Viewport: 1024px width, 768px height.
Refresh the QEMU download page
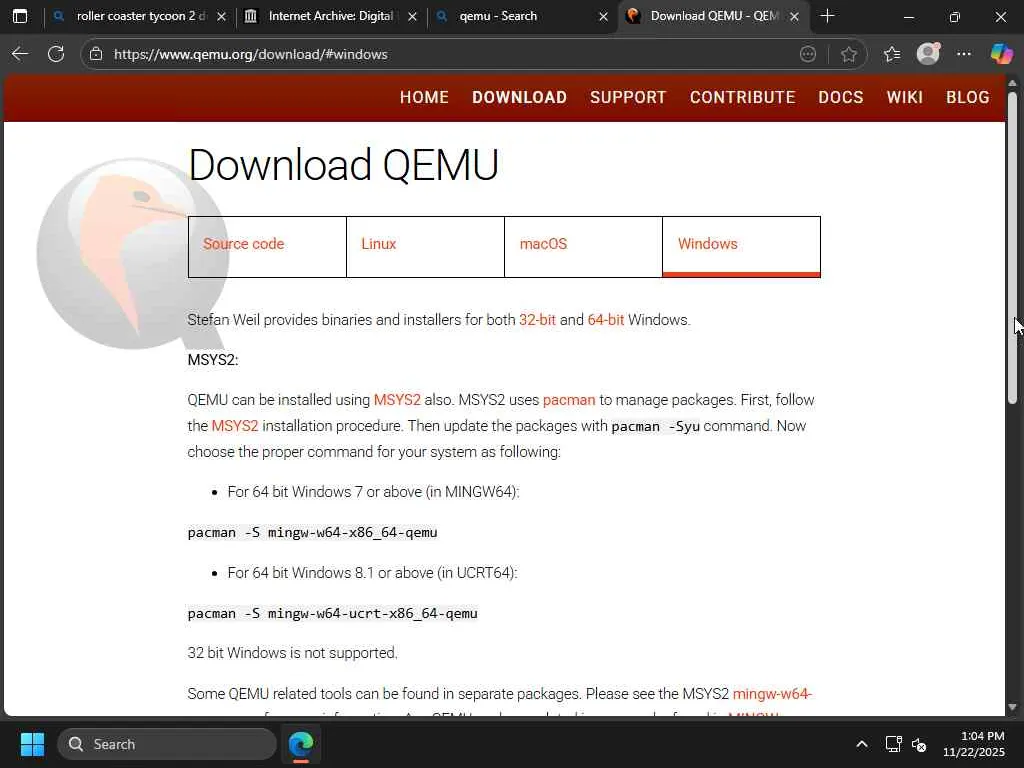click(x=56, y=54)
